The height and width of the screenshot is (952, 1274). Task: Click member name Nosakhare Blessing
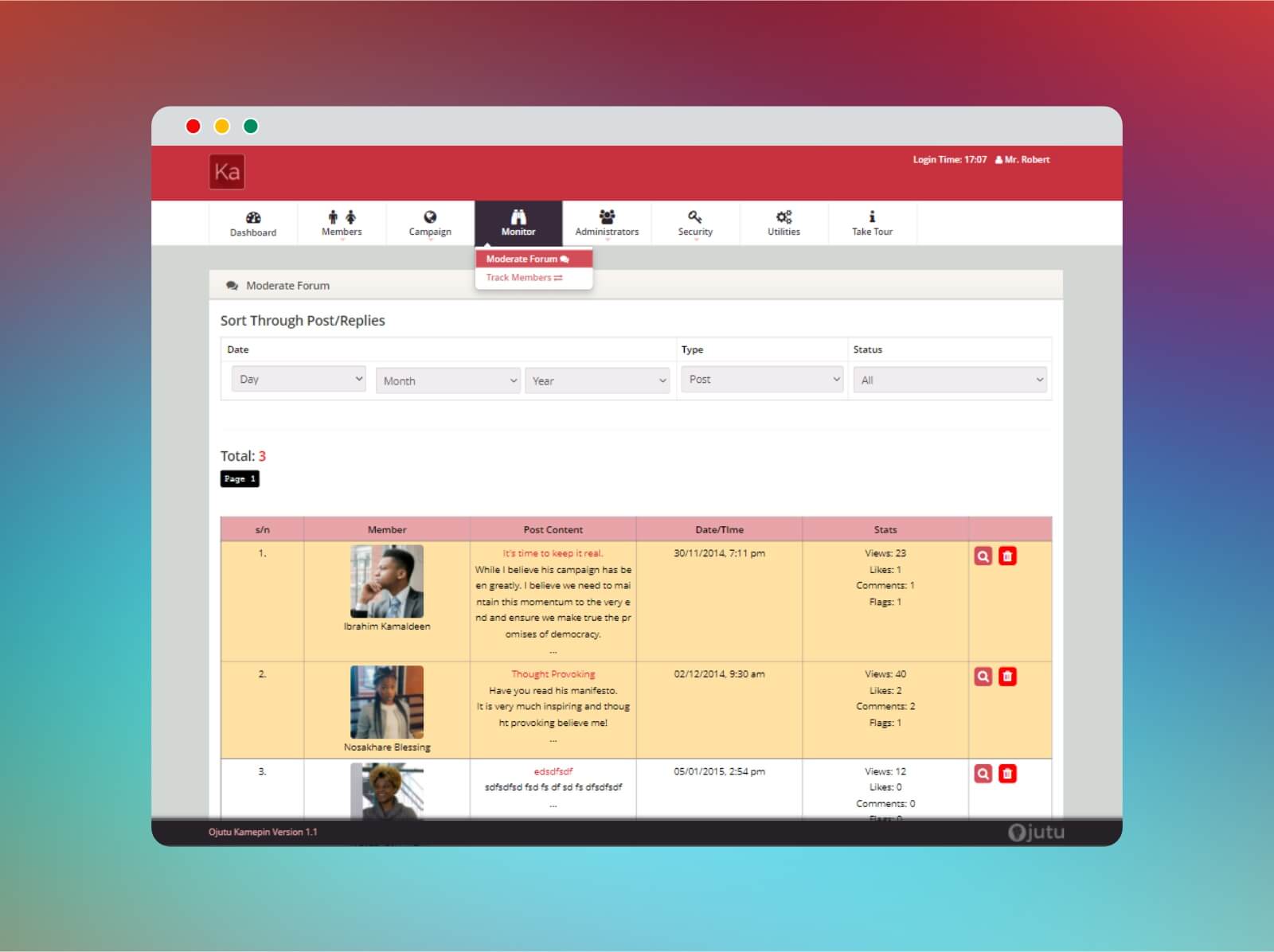[387, 747]
